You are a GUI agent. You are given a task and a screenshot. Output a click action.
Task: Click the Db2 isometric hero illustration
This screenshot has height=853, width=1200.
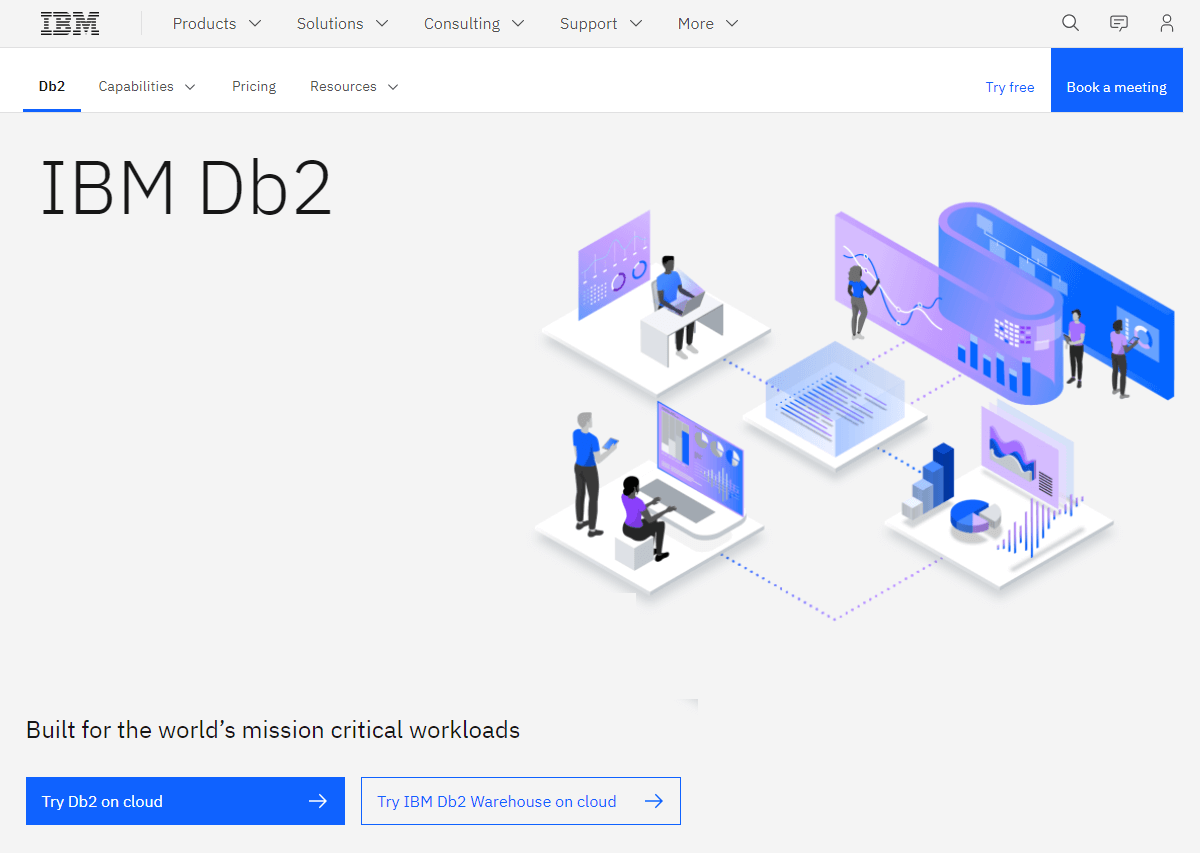coord(853,410)
